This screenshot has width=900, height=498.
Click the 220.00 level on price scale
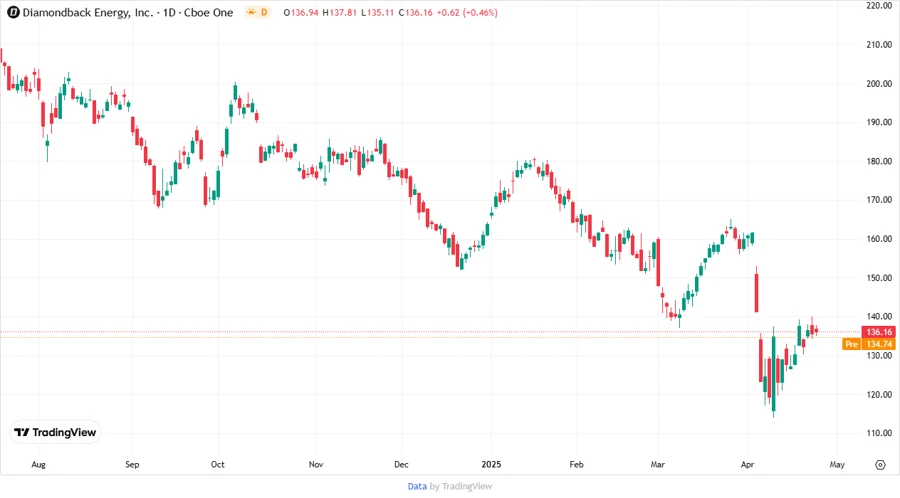pyautogui.click(x=879, y=6)
